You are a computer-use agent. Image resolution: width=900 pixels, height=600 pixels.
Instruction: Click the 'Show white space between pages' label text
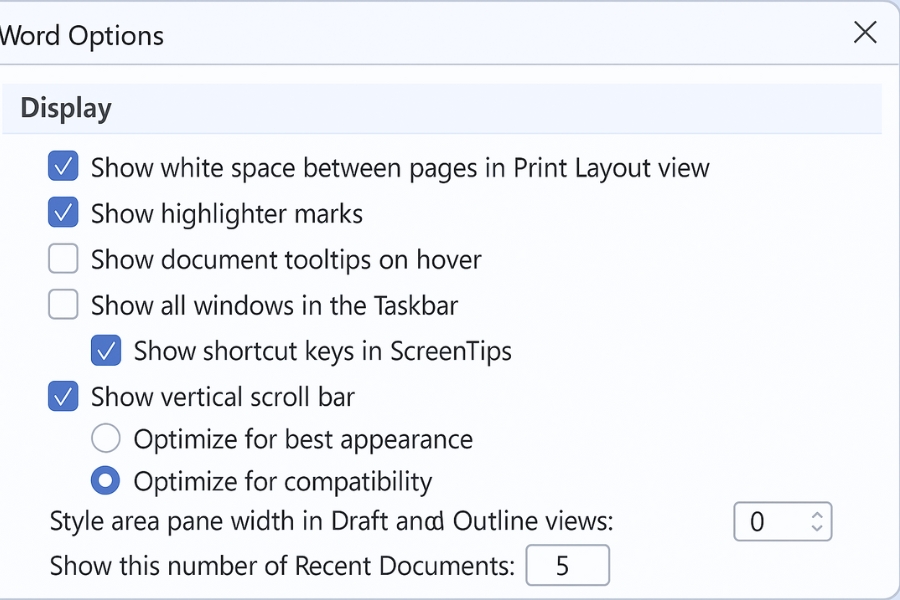(400, 167)
